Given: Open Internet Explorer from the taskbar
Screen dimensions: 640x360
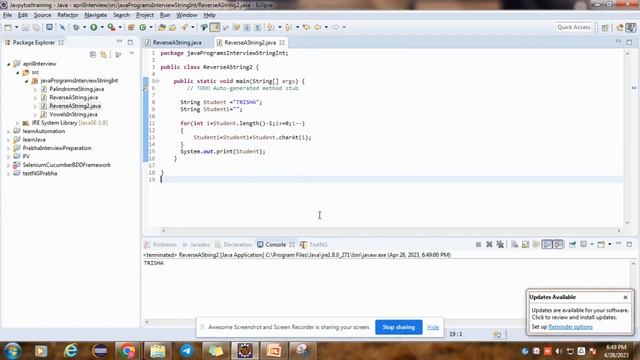Looking at the screenshot, I should click(71, 351).
